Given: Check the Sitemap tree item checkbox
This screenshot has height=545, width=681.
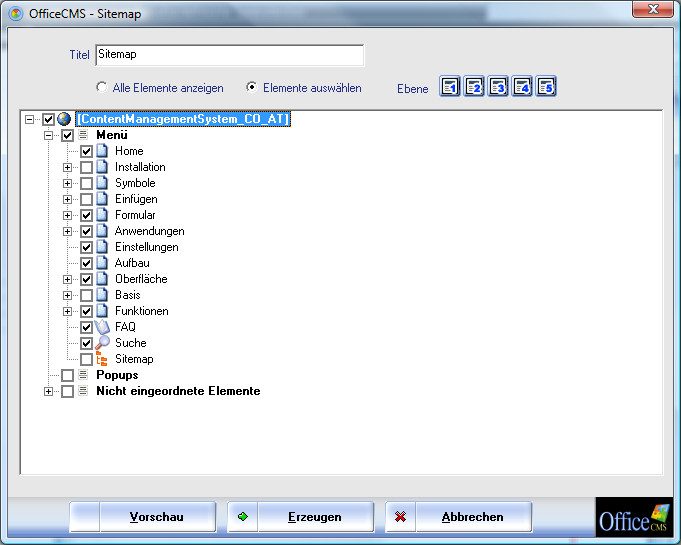Looking at the screenshot, I should tap(86, 360).
